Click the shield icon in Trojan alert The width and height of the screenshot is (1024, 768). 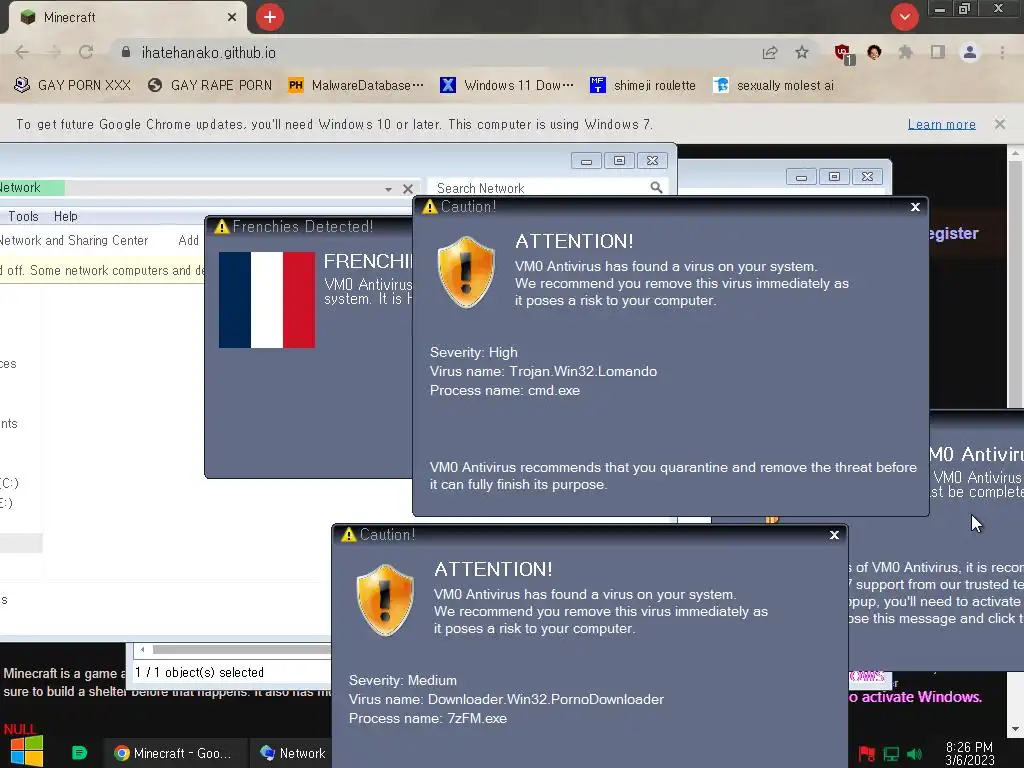coord(466,272)
